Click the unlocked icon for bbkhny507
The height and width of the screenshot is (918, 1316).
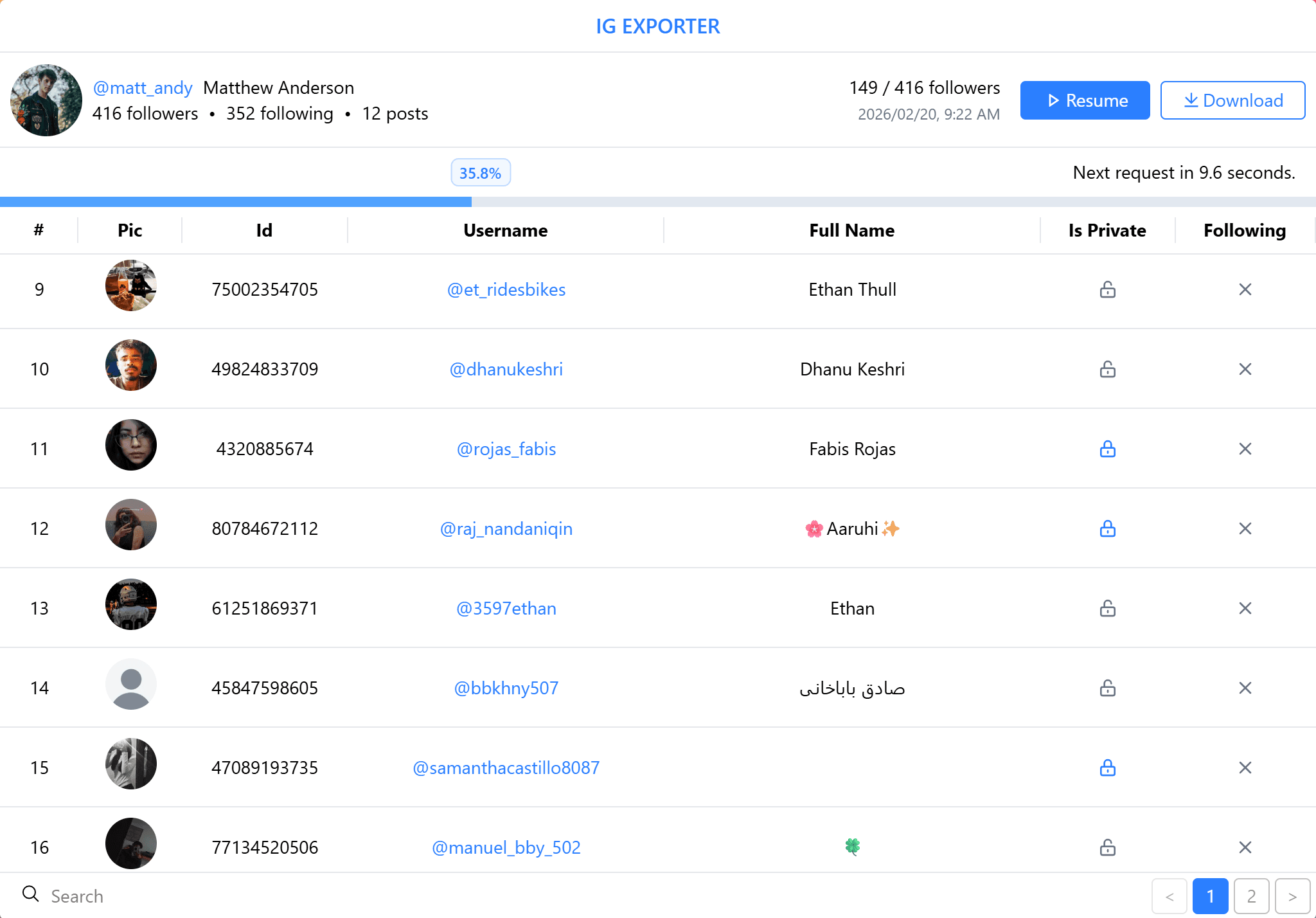[x=1107, y=688]
